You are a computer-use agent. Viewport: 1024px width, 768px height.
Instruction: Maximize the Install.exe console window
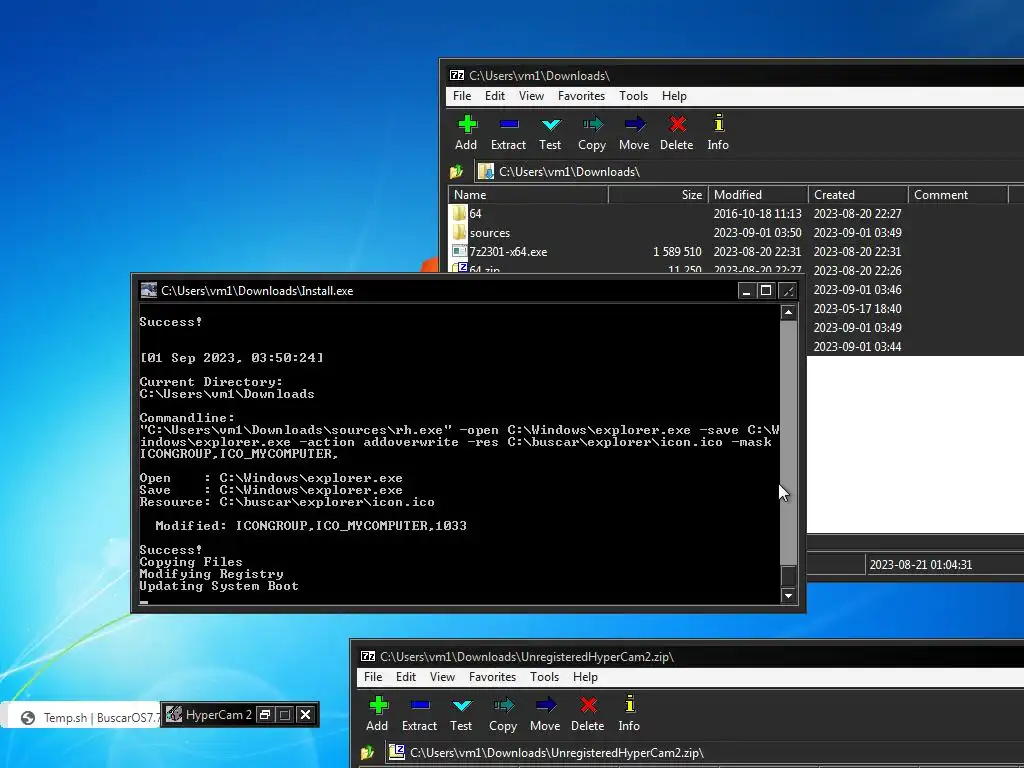[766, 291]
